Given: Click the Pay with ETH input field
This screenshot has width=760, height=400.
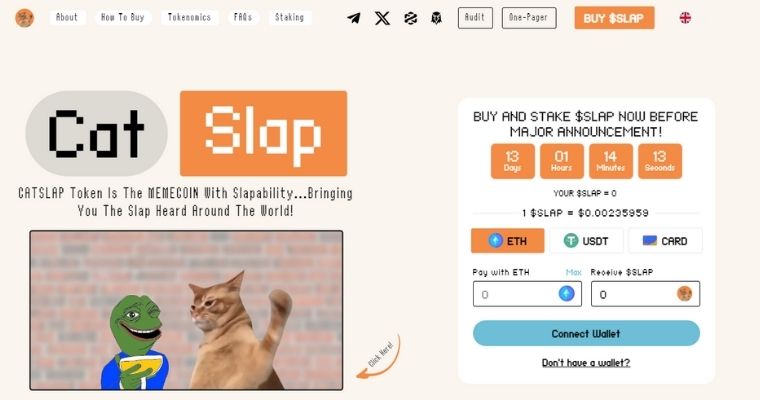Looking at the screenshot, I should pos(527,294).
